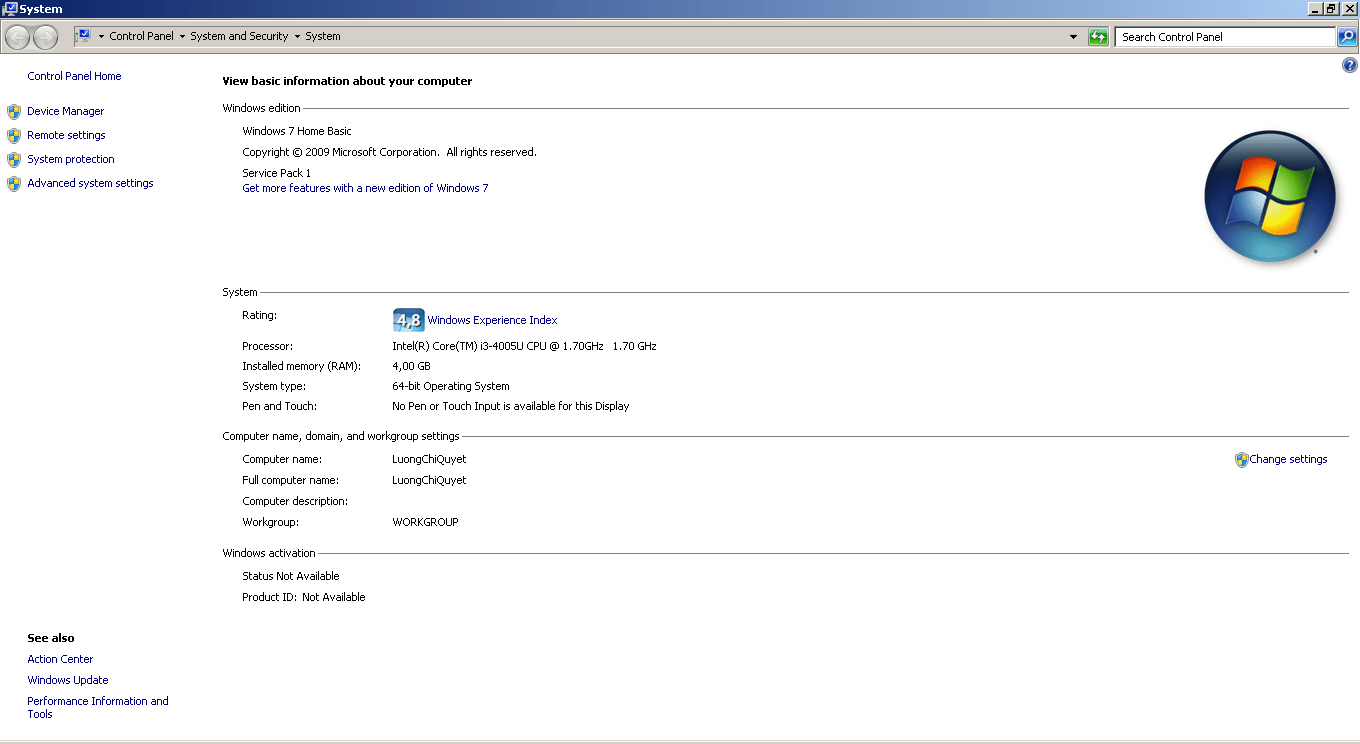This screenshot has height=744, width=1360.
Task: Click the Intel Core i3-4005U processor value
Action: click(x=524, y=346)
